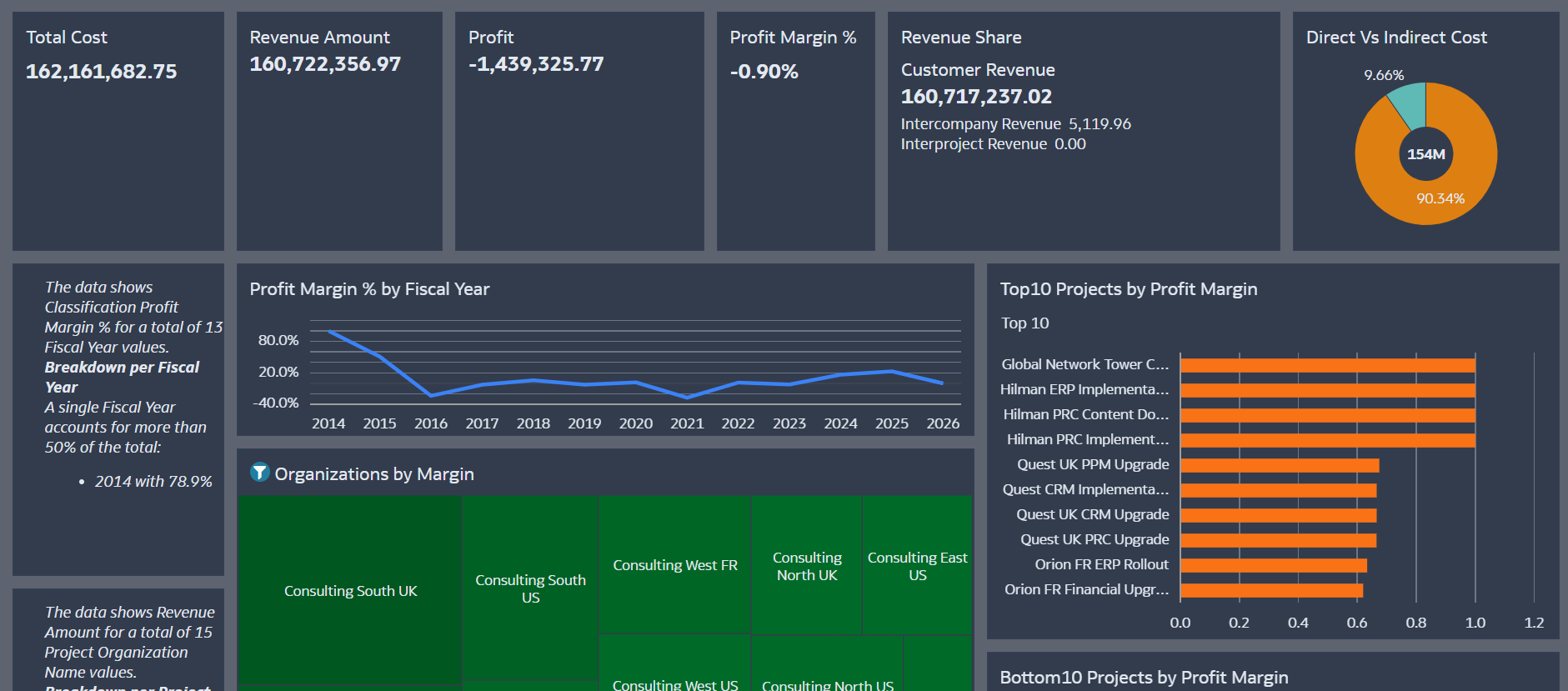
Task: Click the Revenue Amount value 160,722,356.97
Action: point(325,64)
